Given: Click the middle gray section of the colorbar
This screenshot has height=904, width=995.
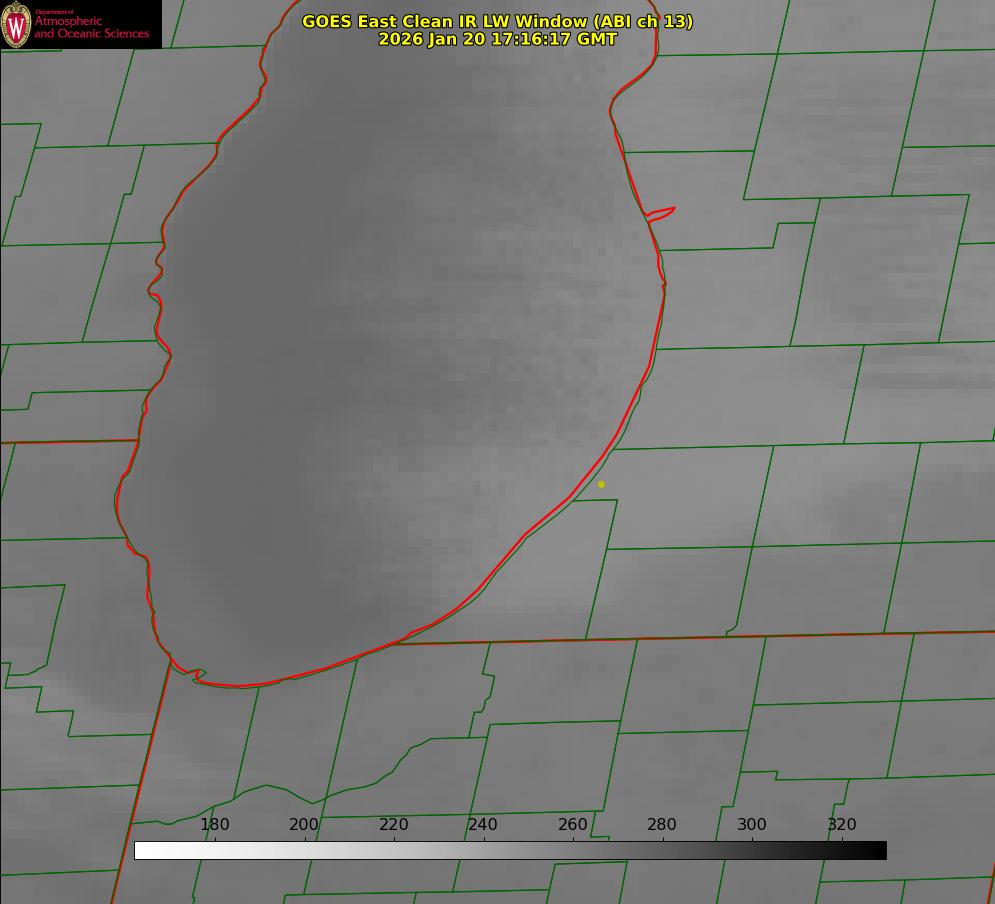Looking at the screenshot, I should tap(510, 850).
